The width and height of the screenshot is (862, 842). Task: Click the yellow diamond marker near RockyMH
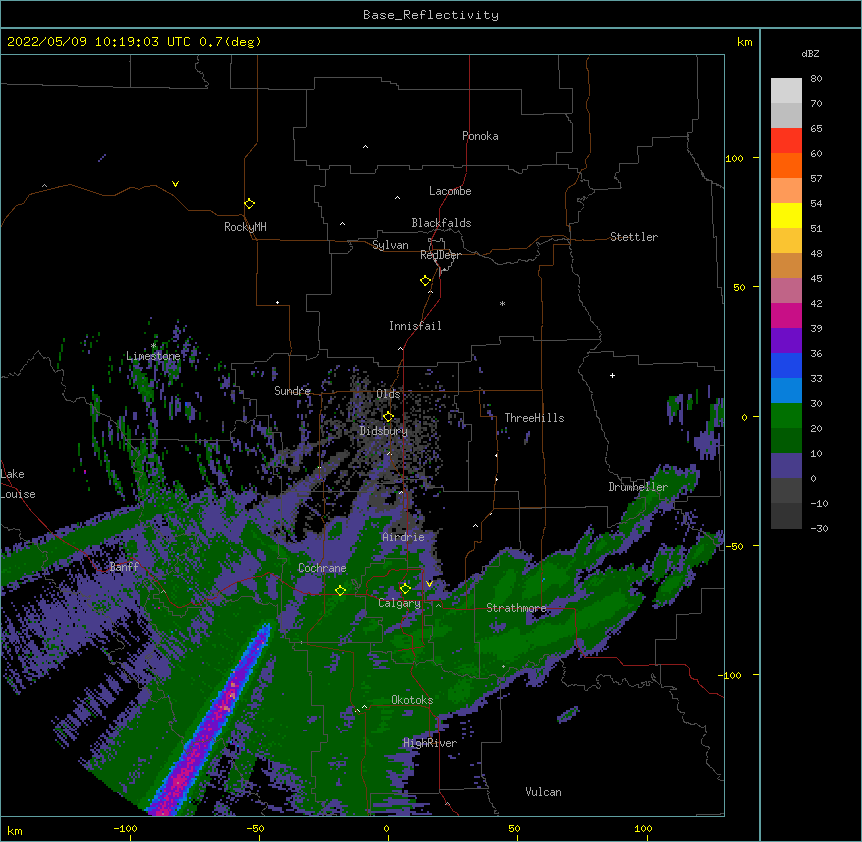(x=249, y=204)
